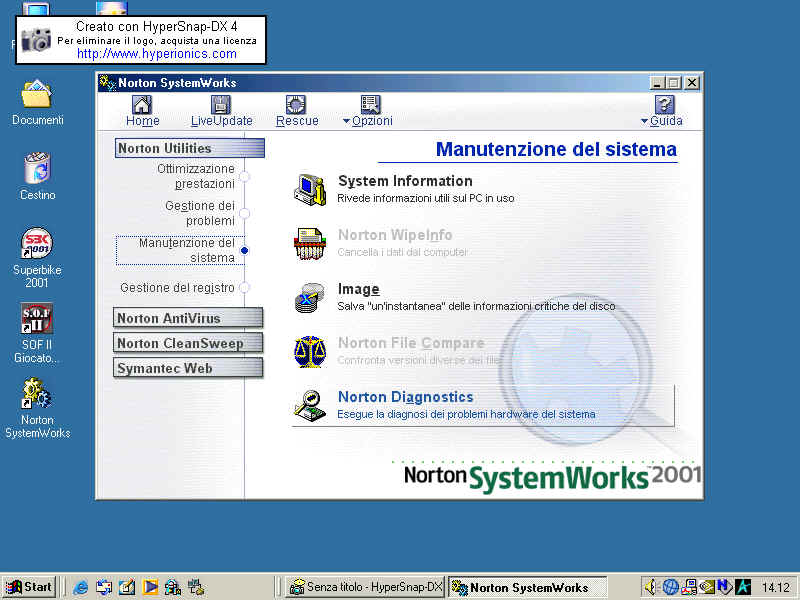Select Ottimizzazione prestazioni category

196,176
